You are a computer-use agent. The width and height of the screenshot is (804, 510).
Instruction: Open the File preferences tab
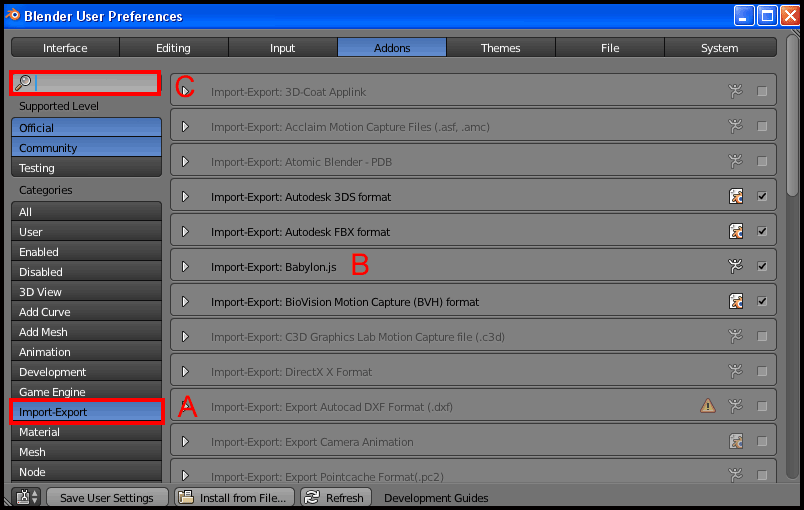tap(610, 48)
